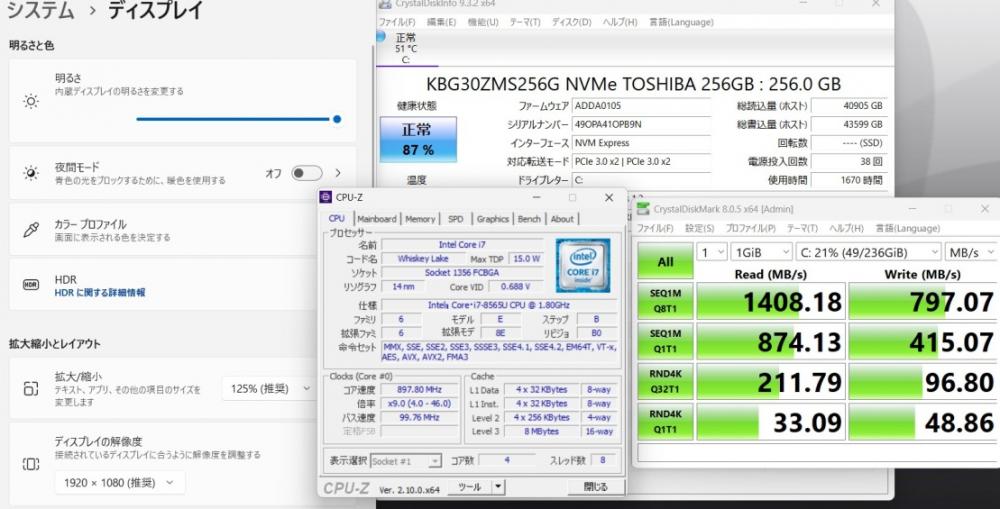Open テーマ(T) menu in CrystalDiskInfo
This screenshot has width=1000, height=509.
524,22
